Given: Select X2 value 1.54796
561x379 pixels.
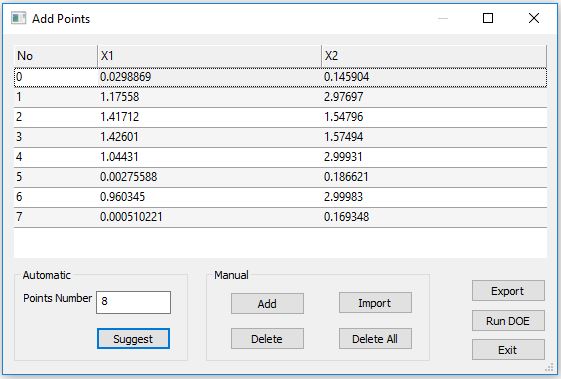Looking at the screenshot, I should pyautogui.click(x=343, y=117).
